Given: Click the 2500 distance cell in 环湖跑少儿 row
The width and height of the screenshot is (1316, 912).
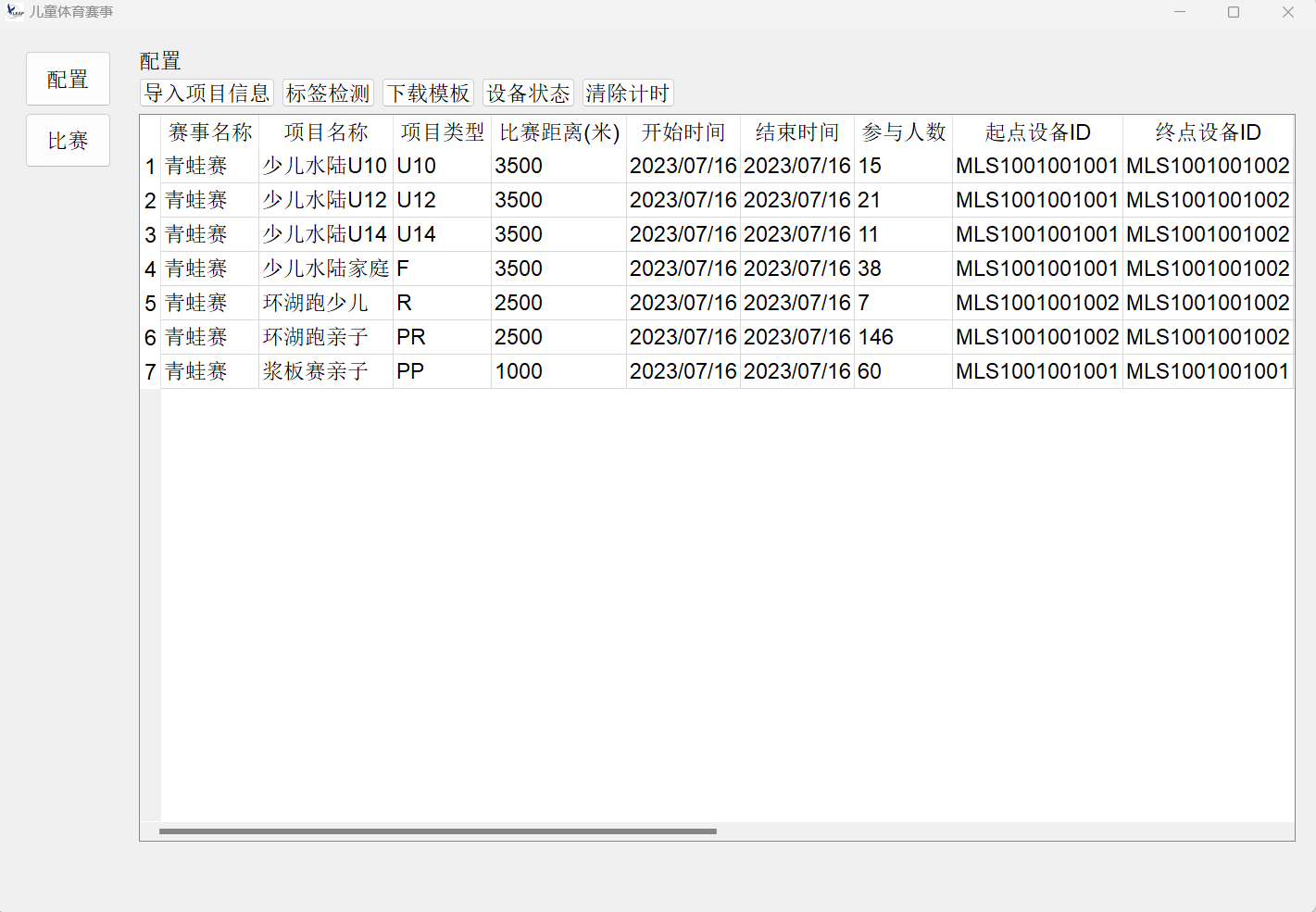Looking at the screenshot, I should coord(559,303).
